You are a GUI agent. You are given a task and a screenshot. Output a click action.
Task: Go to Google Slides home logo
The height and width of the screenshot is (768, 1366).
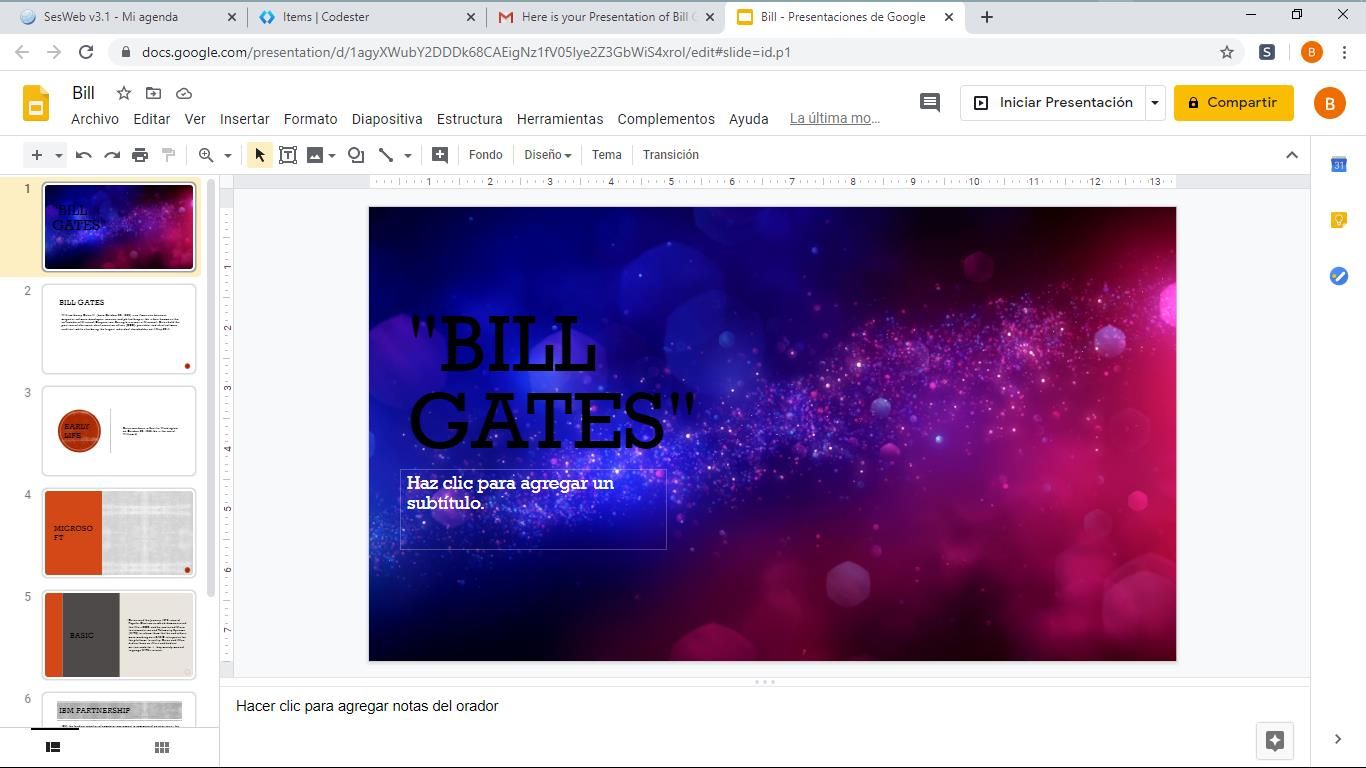[x=36, y=103]
